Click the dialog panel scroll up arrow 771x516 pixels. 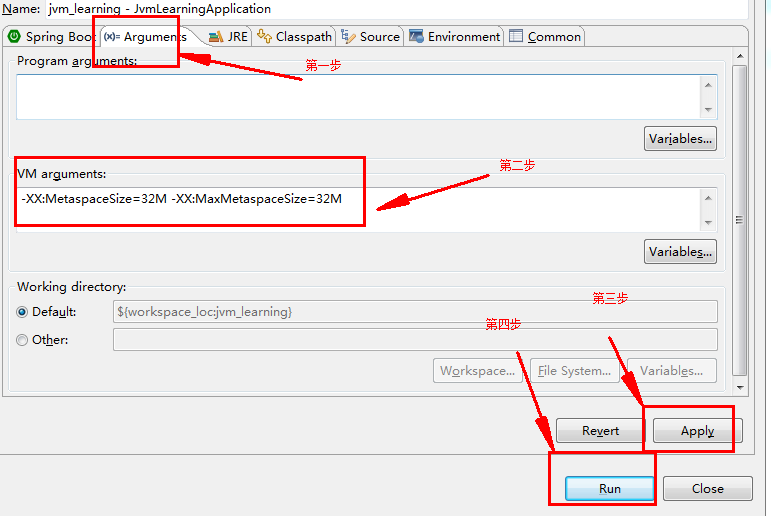[740, 57]
